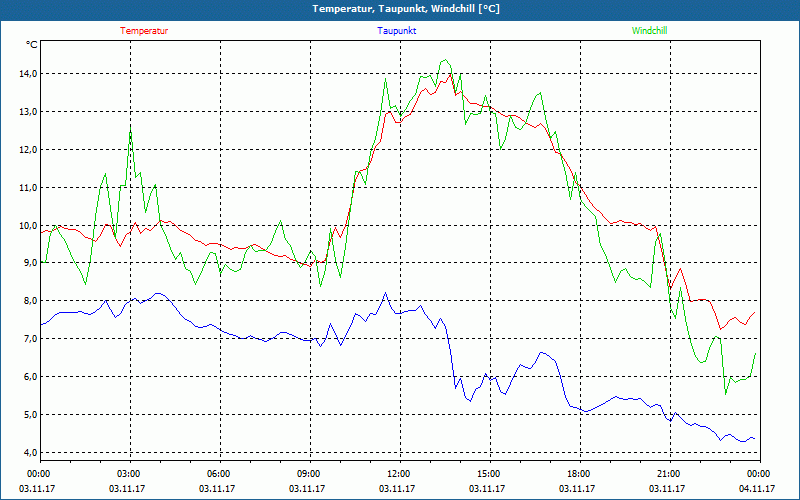
Task: Click the 18:00 time label on the x-axis
Action: tap(580, 473)
